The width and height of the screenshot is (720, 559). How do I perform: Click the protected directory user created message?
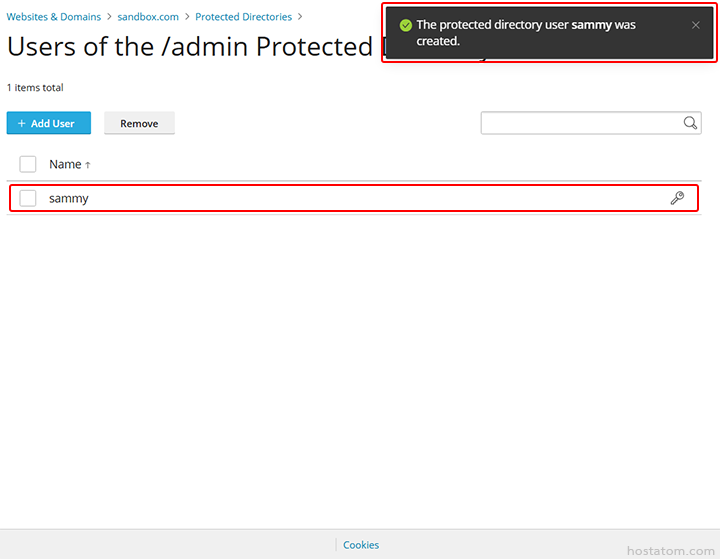click(526, 33)
